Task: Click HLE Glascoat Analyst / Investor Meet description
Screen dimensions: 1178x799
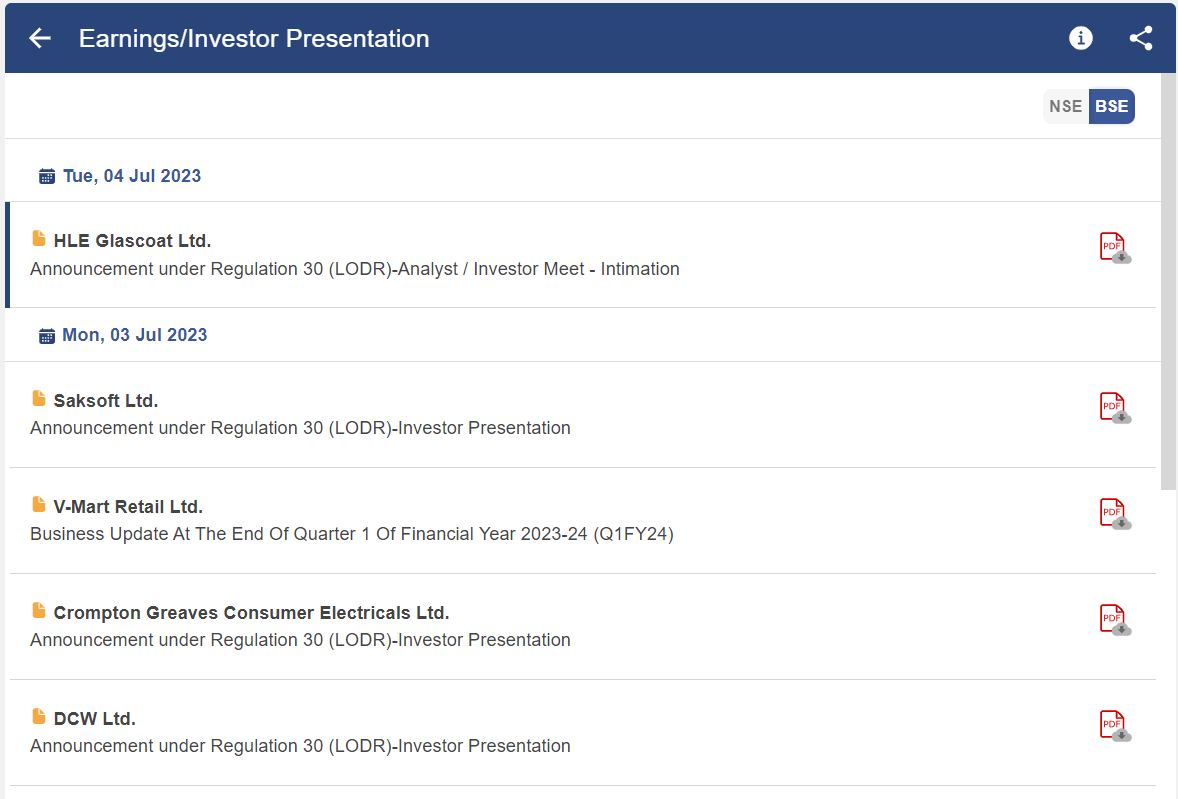Action: point(354,269)
